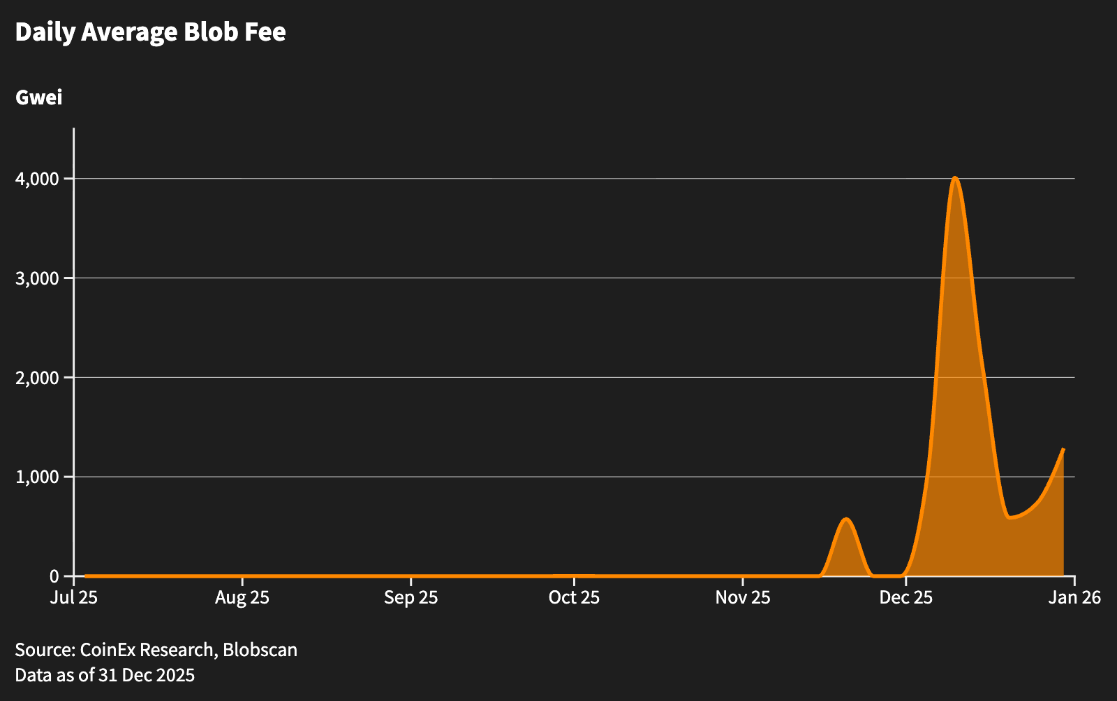Click the 1,000 y-axis tick label
Image resolution: width=1117 pixels, height=701 pixels.
point(37,477)
